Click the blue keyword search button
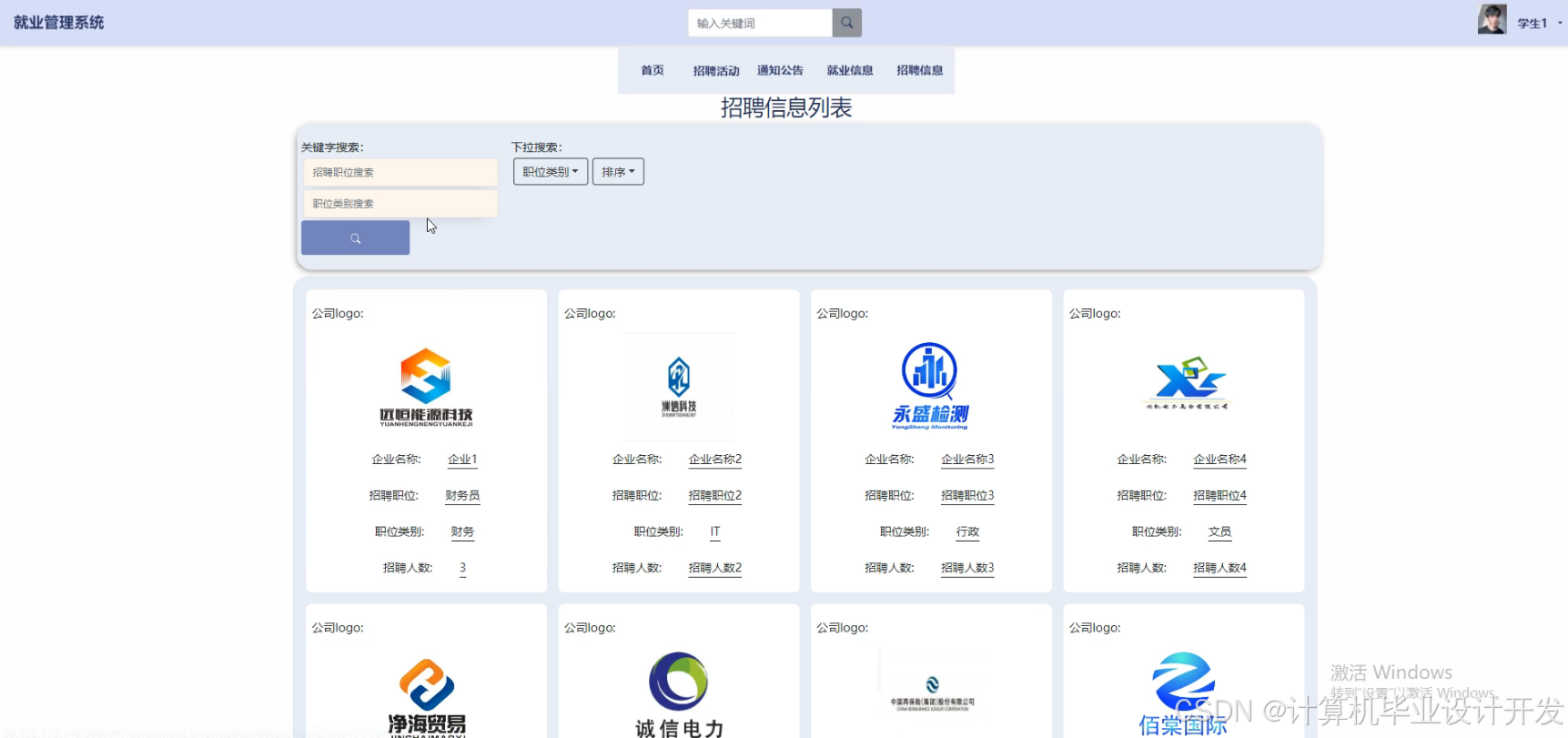The image size is (1568, 738). 355,238
